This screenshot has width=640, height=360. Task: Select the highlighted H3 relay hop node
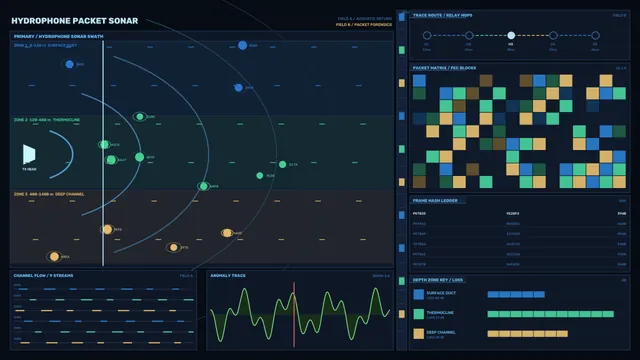point(511,36)
